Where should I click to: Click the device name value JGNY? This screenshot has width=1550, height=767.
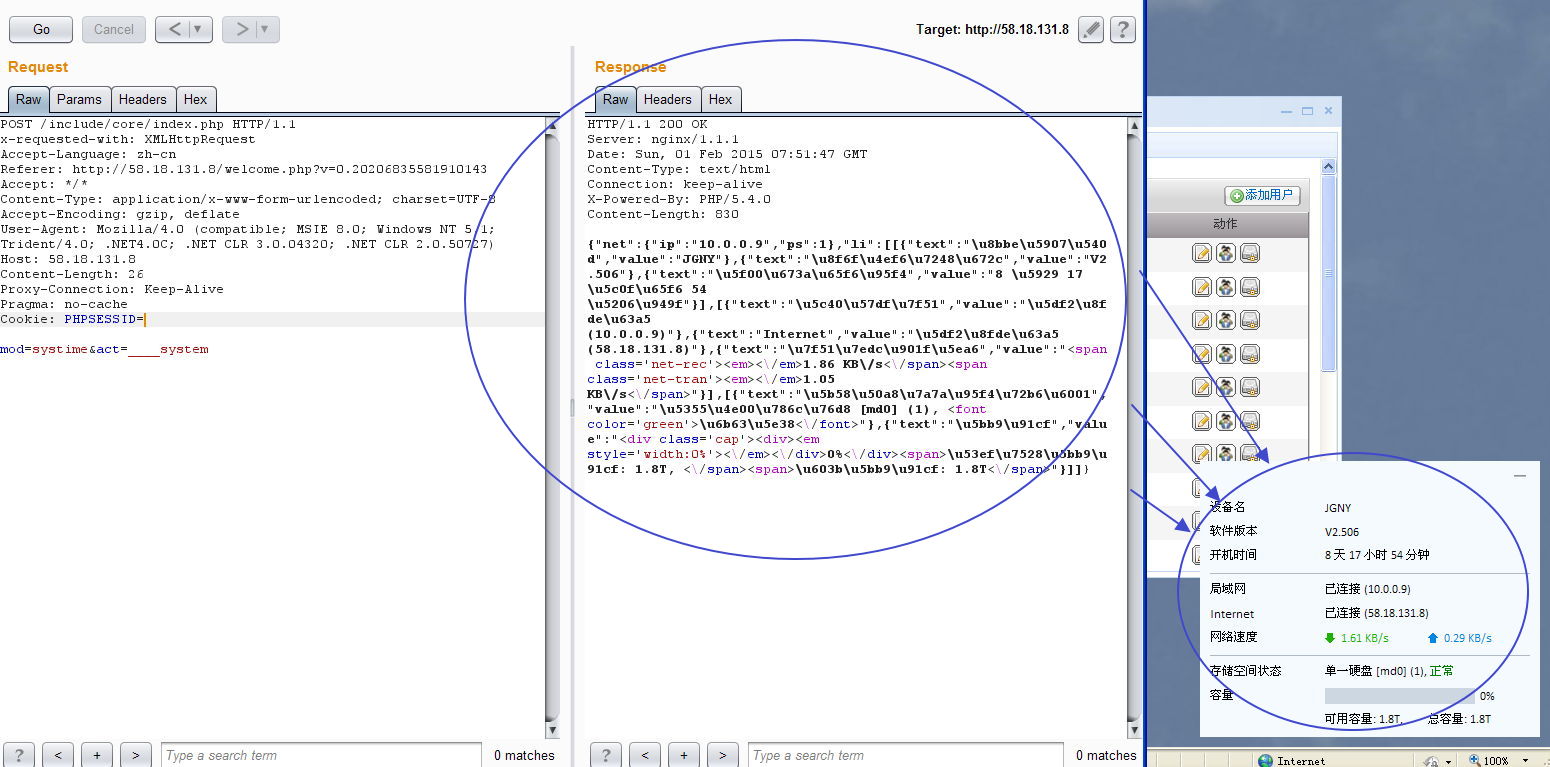1338,508
